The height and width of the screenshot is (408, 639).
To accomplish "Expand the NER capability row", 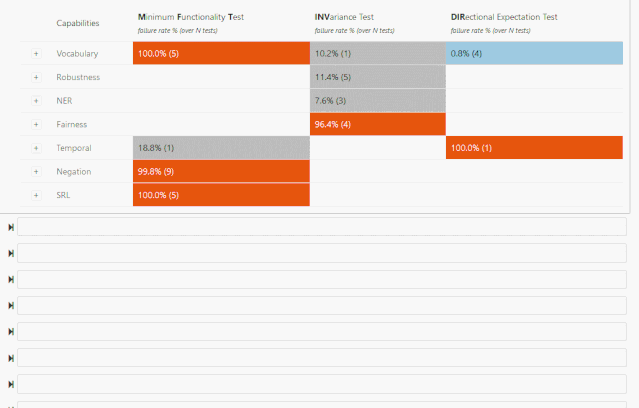I will coord(36,101).
